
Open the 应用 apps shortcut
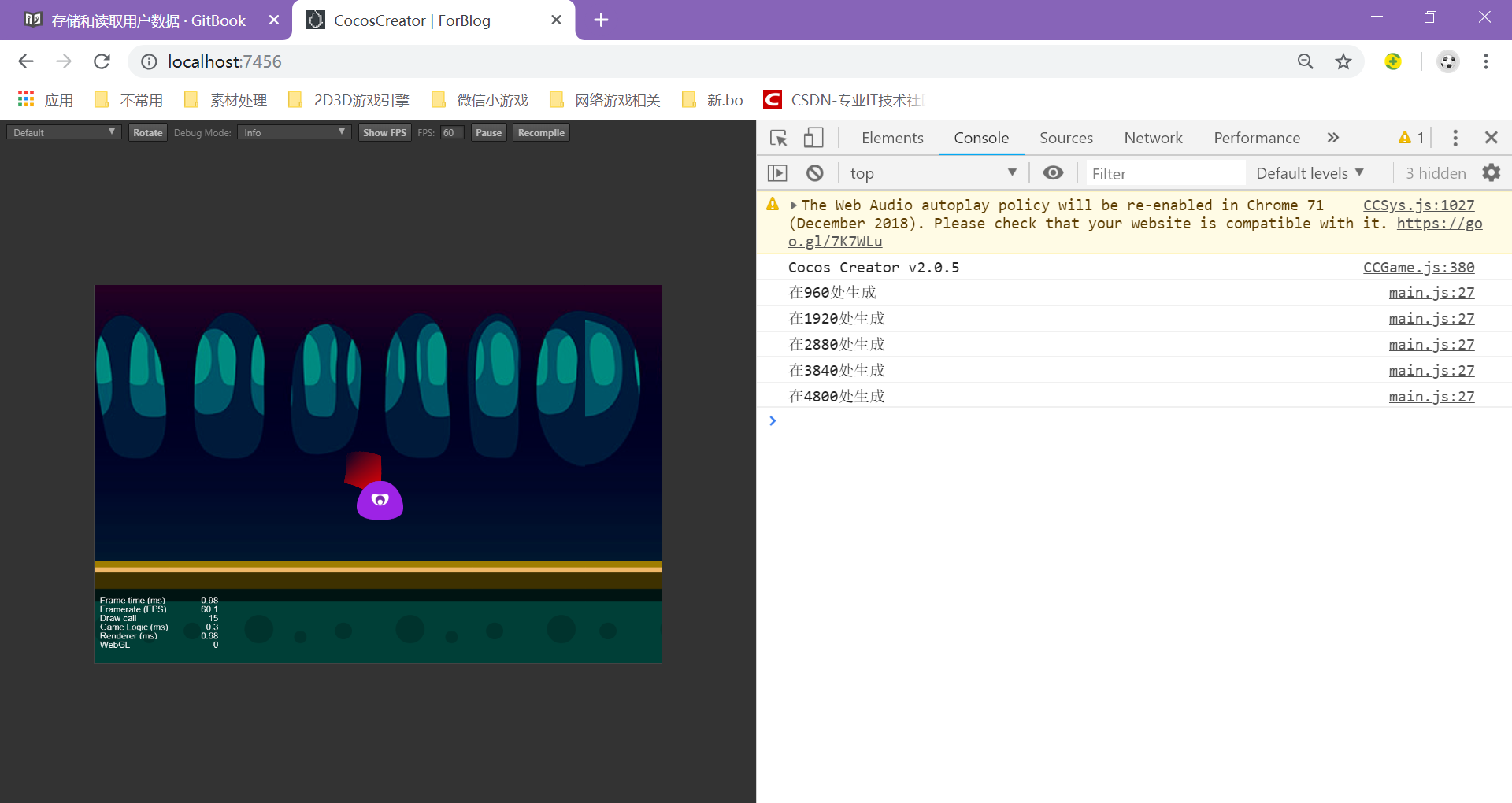click(x=46, y=100)
